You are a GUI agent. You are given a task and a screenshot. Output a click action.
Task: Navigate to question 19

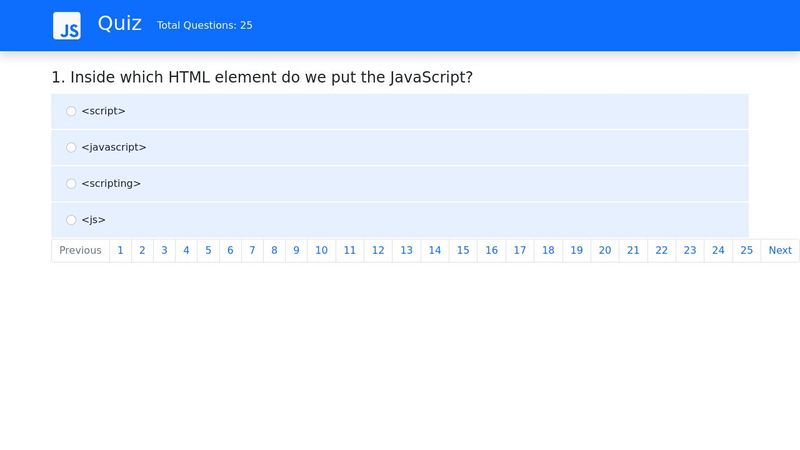[x=576, y=251]
